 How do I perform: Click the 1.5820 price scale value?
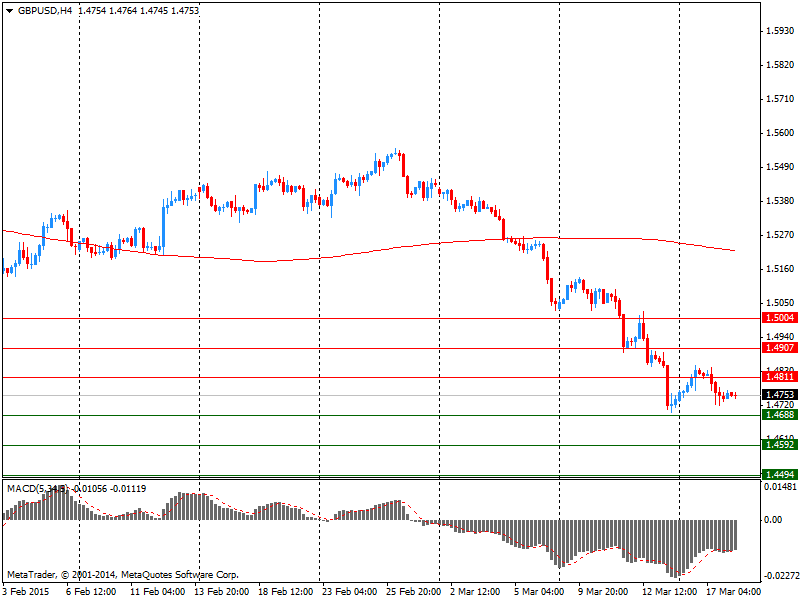click(x=780, y=65)
